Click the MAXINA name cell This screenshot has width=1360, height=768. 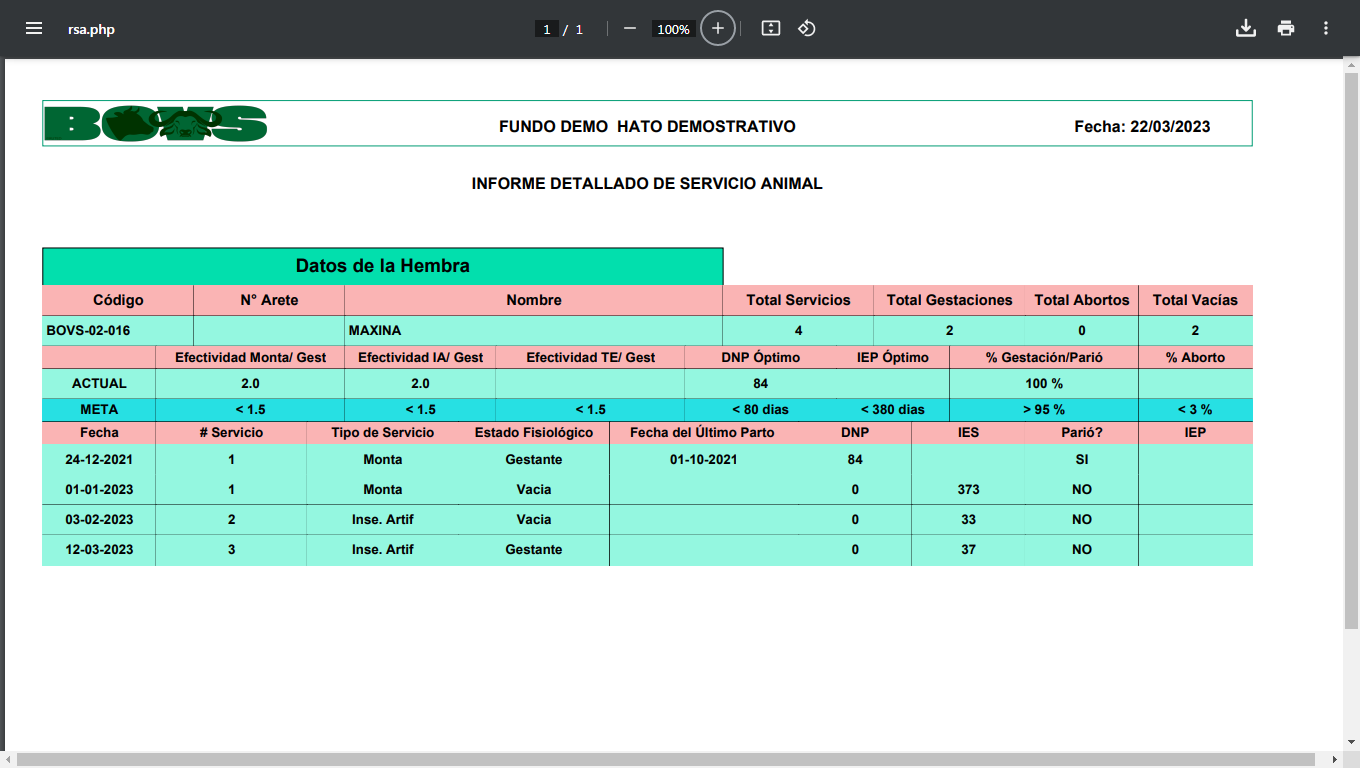(x=375, y=330)
